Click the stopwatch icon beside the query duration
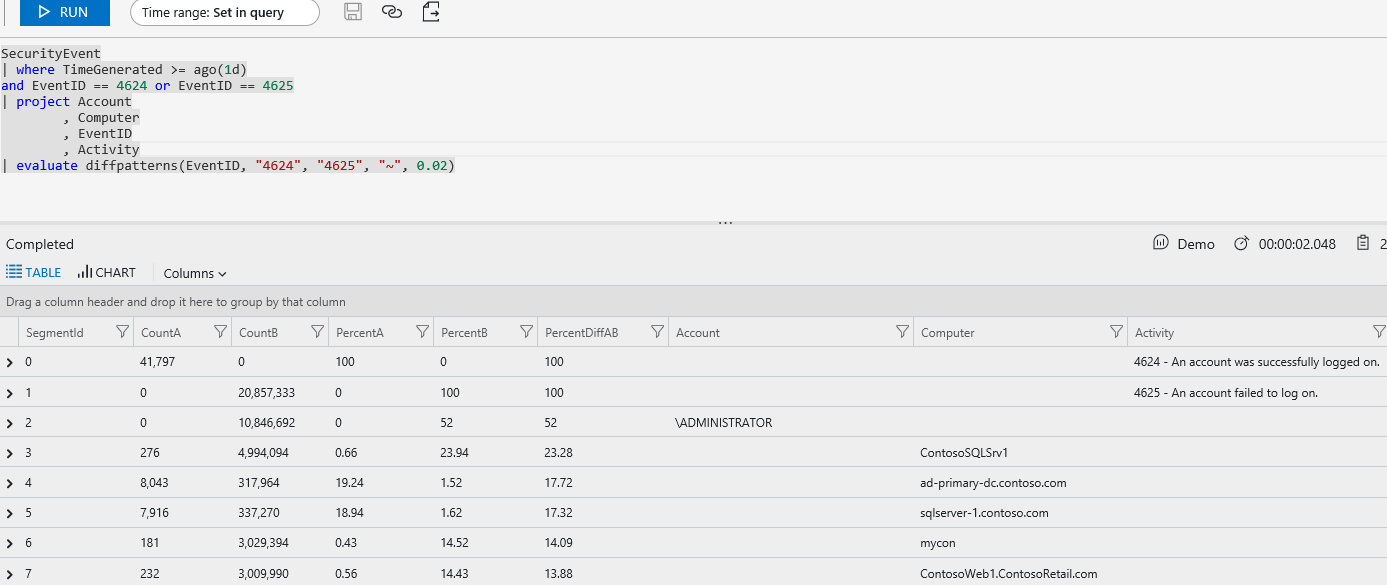1387x585 pixels. [1241, 244]
